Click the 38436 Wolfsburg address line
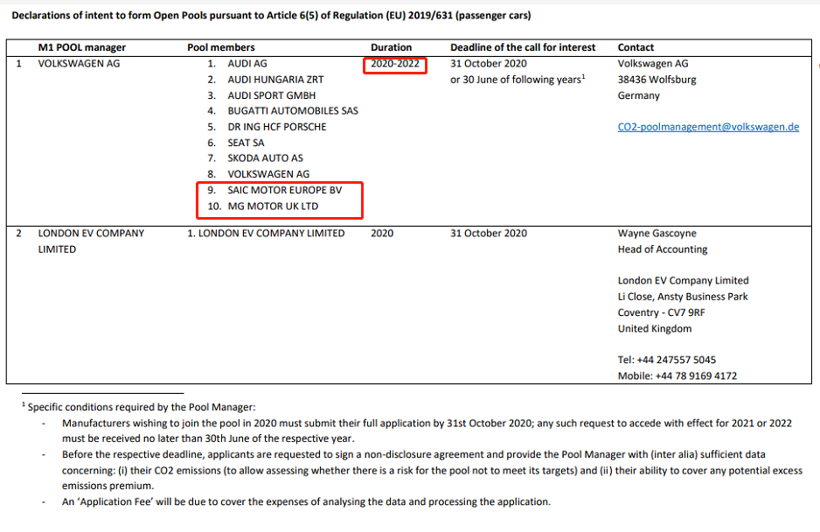 pos(657,80)
